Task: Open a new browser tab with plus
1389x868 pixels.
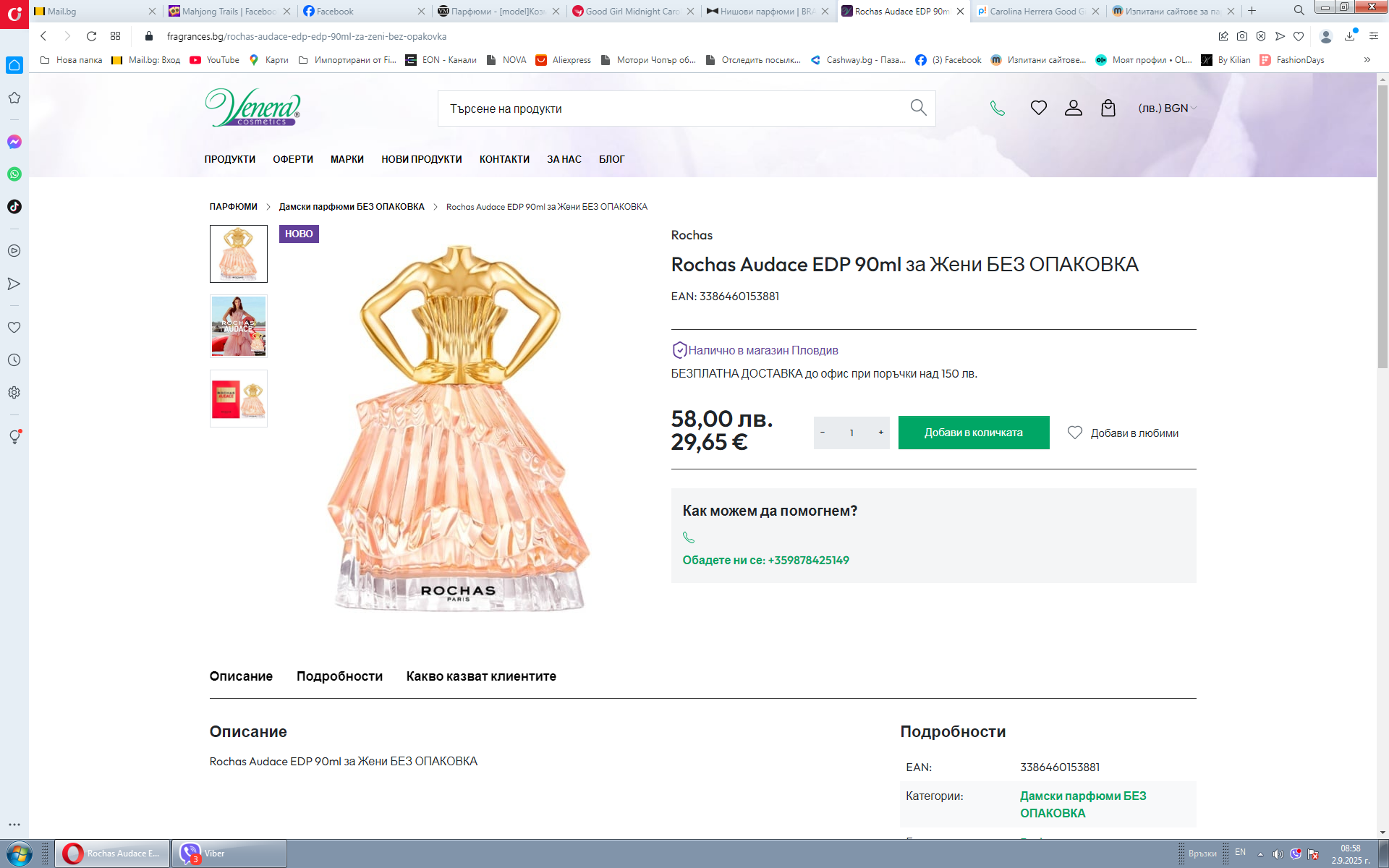Action: tap(1252, 11)
